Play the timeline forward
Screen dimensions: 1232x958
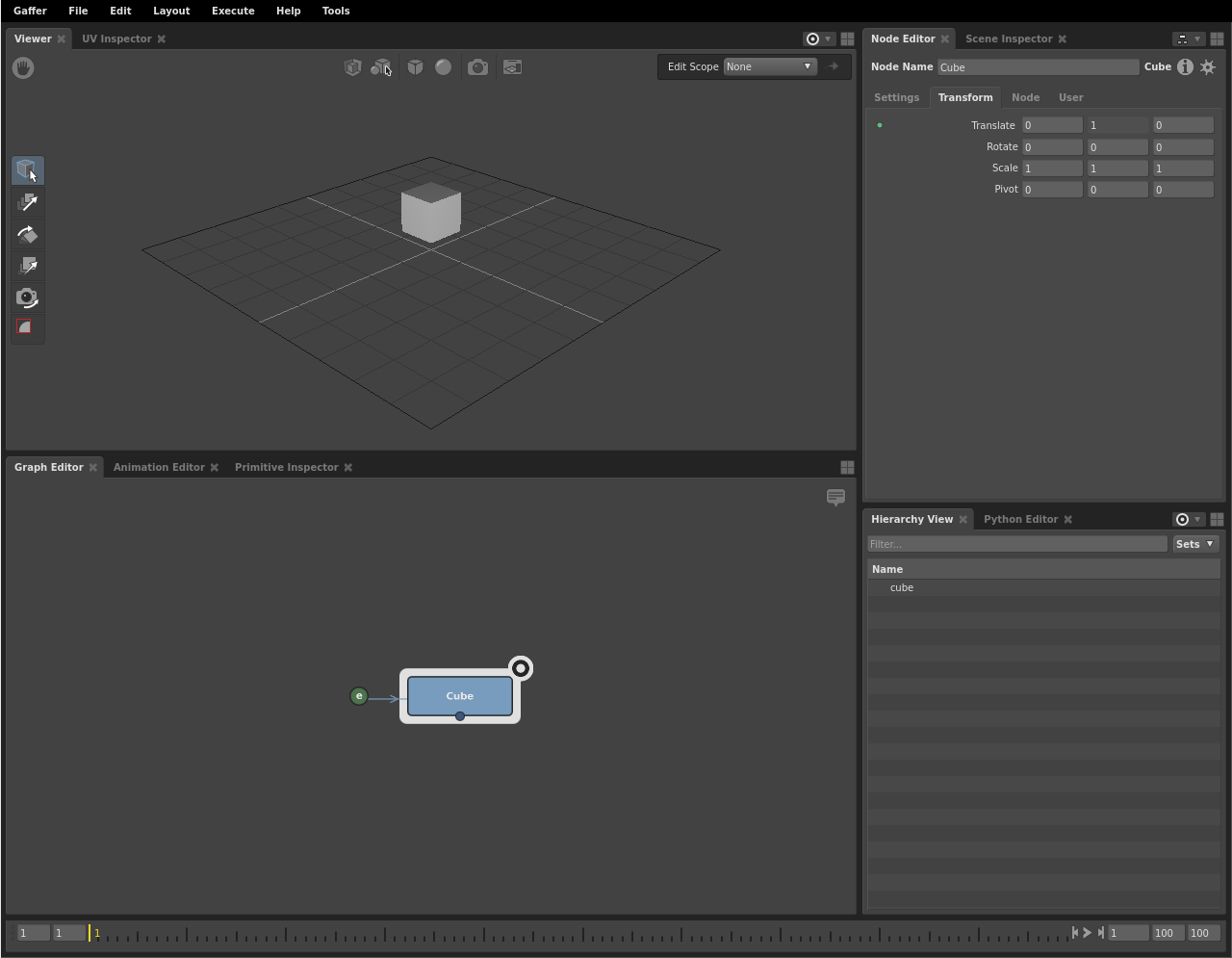coord(1088,932)
